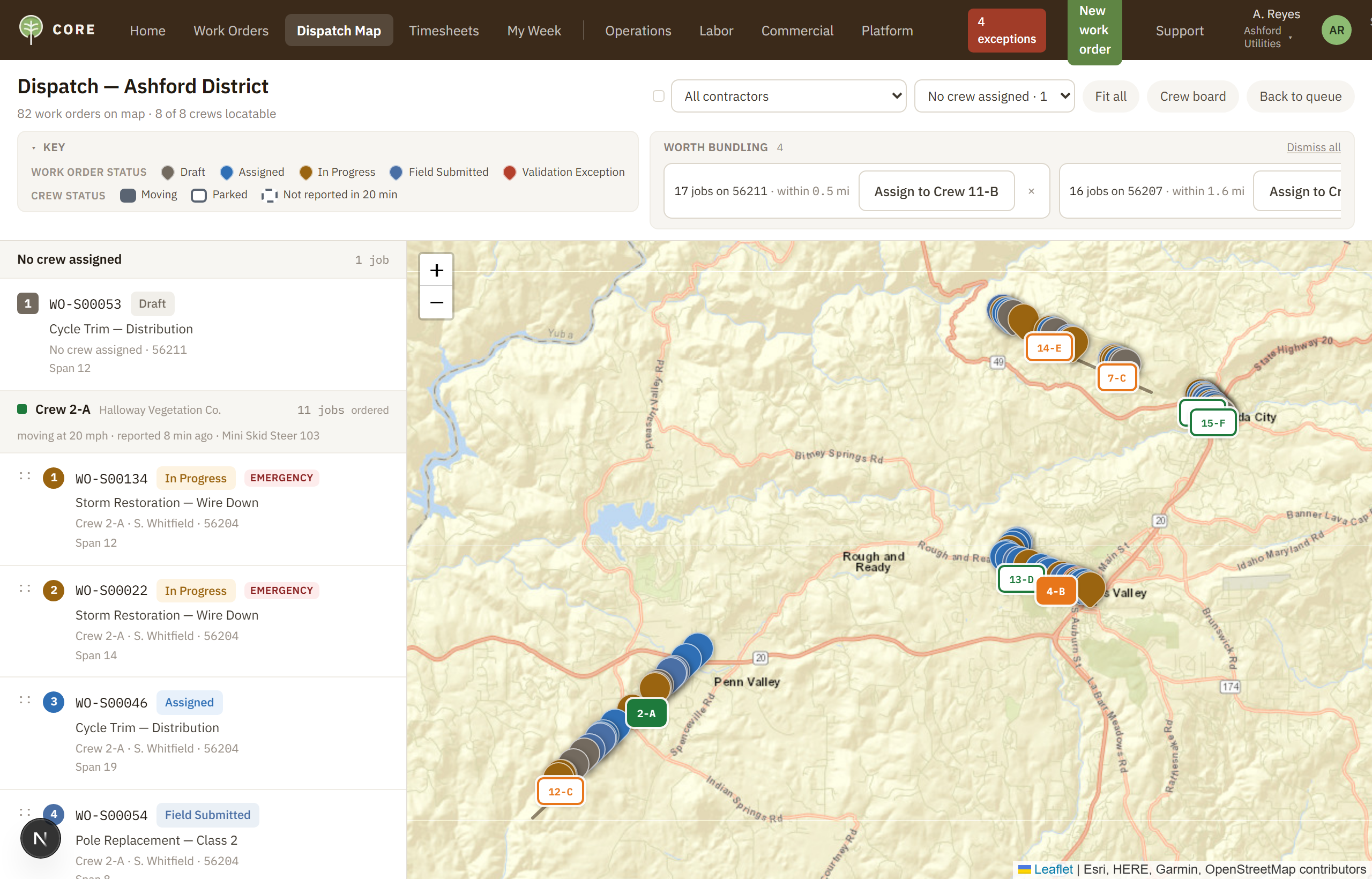Click the Field Submitted badge on WO-S00054

tap(208, 815)
